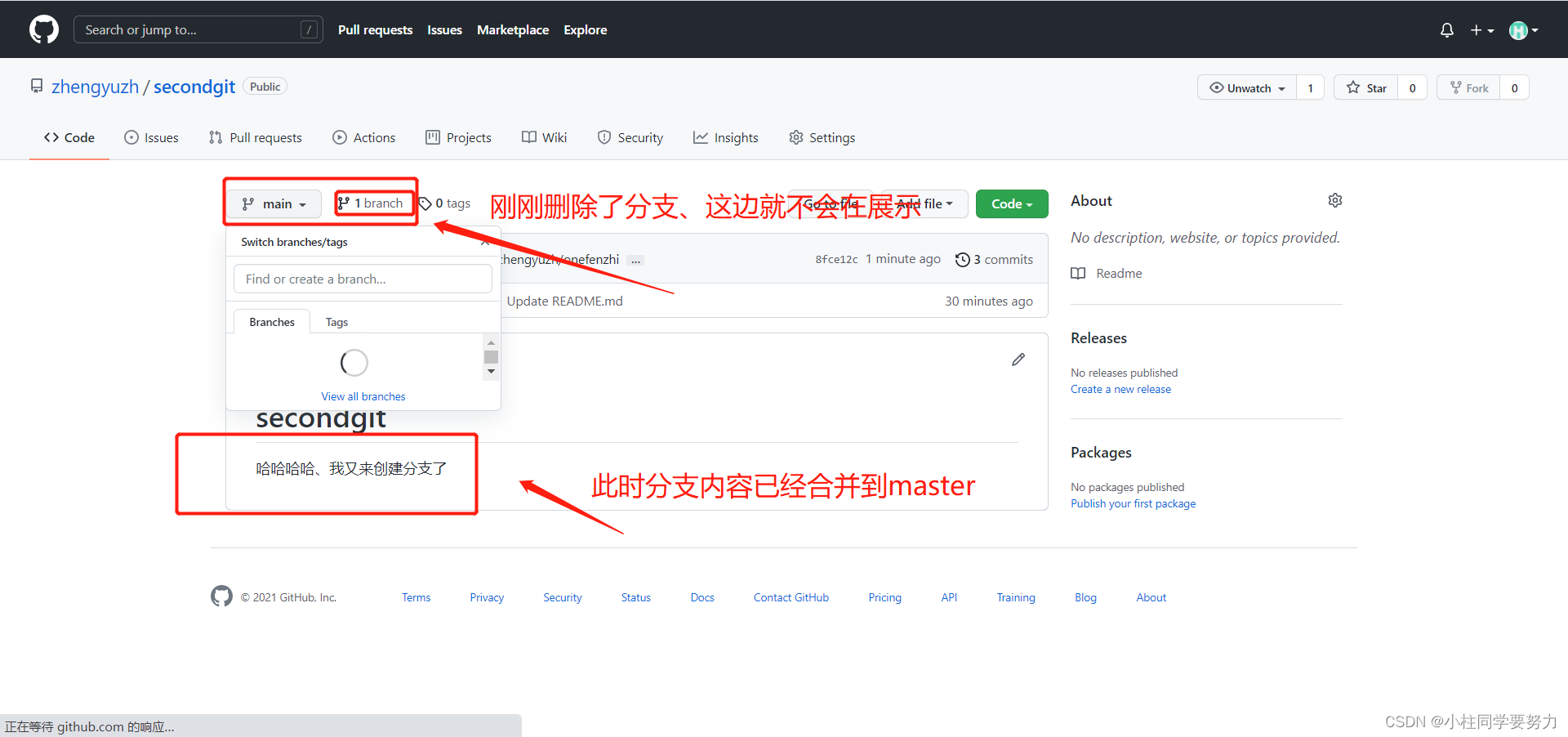
Task: Click Publish your first package
Action: point(1133,503)
